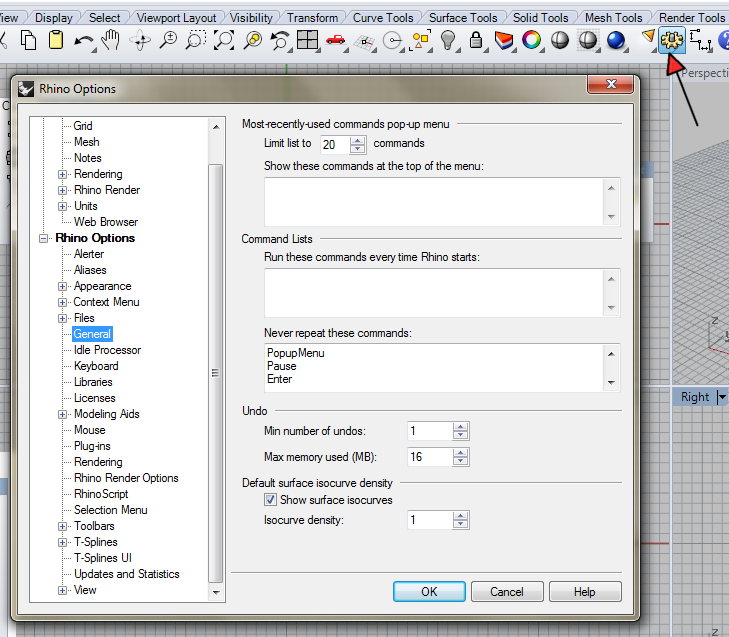729x637 pixels.
Task: Click in the Isocurve density field
Action: (x=429, y=520)
